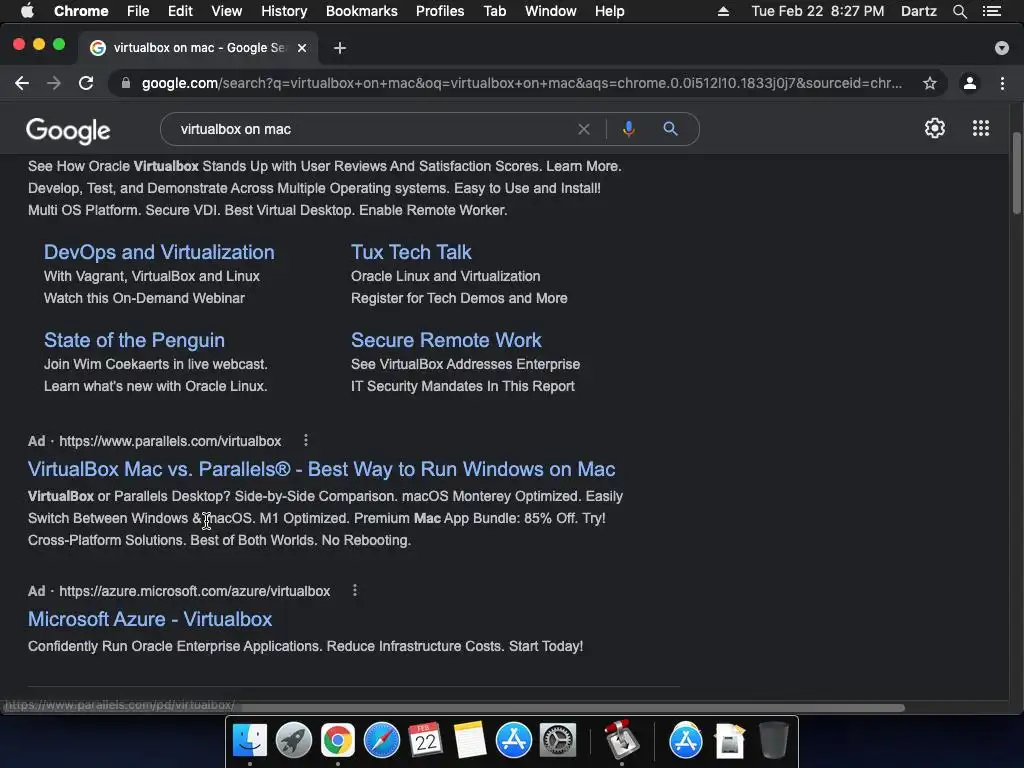View site info via lock icon
This screenshot has height=768, width=1024.
click(x=125, y=83)
